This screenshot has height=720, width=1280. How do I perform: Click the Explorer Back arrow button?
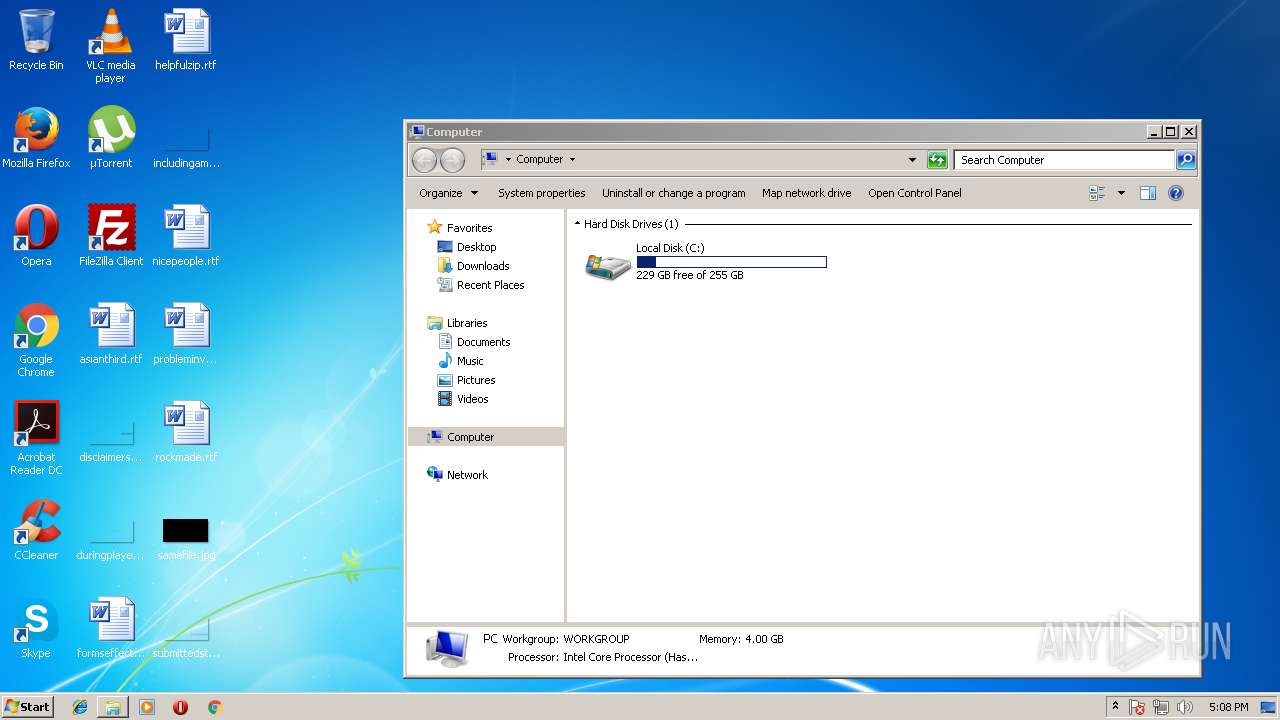(424, 160)
